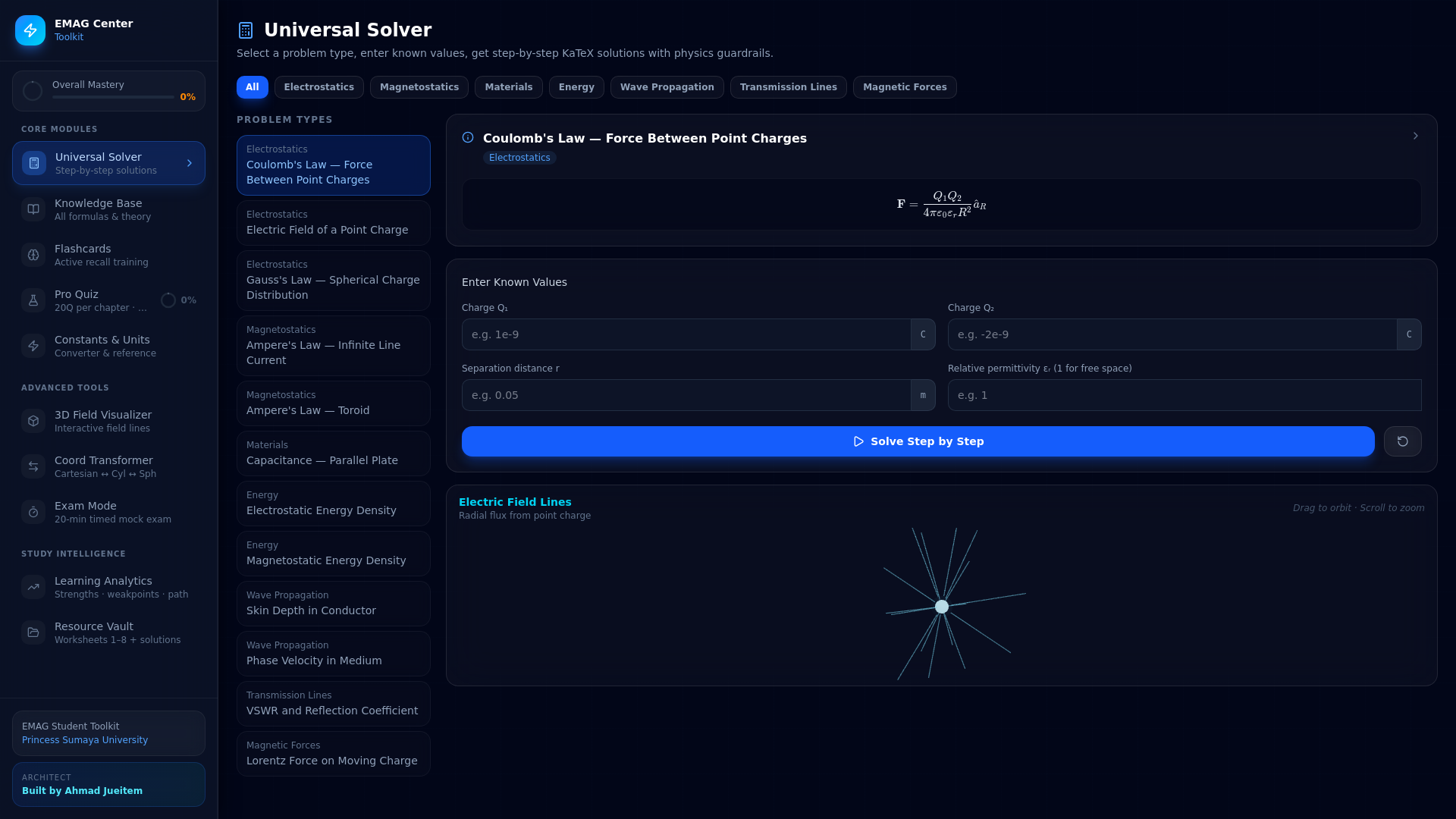
Task: Open the Coord Transformer arrows icon
Action: coord(33,466)
